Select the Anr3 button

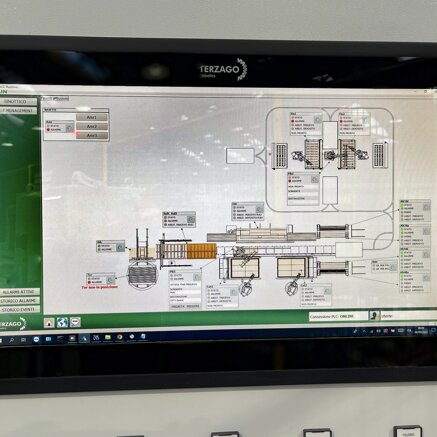[x=92, y=135]
